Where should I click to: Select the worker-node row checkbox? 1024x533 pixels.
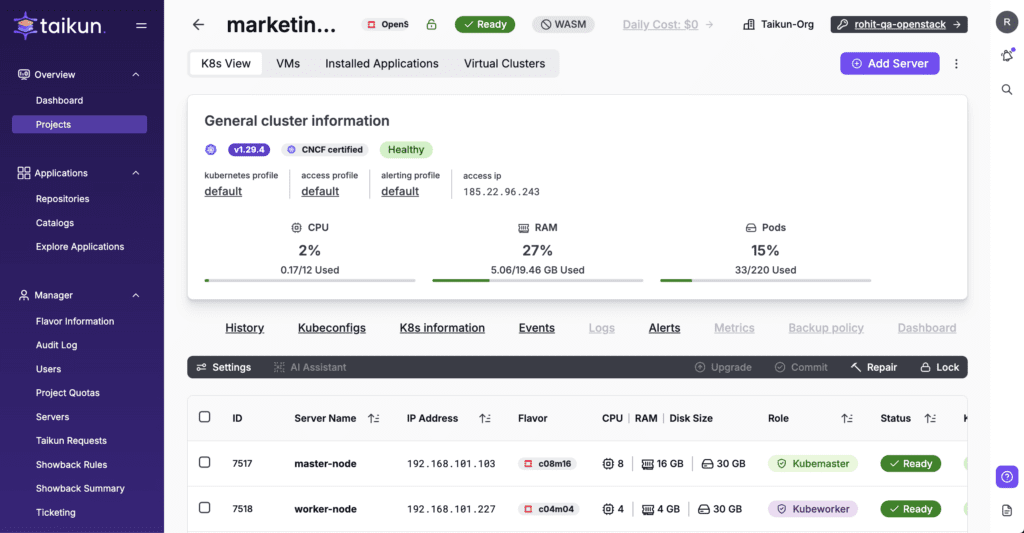click(205, 508)
